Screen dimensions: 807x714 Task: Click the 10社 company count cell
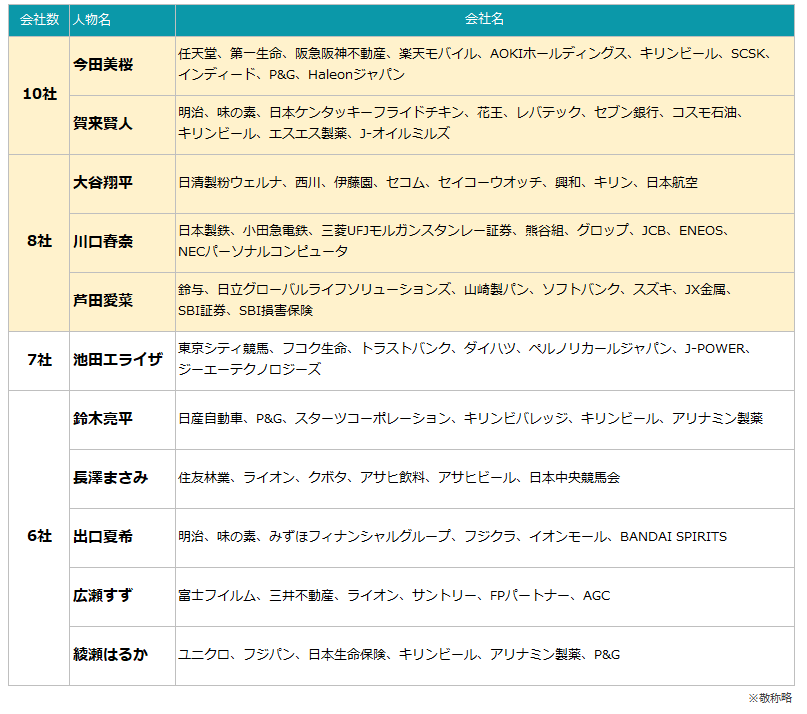[39, 94]
